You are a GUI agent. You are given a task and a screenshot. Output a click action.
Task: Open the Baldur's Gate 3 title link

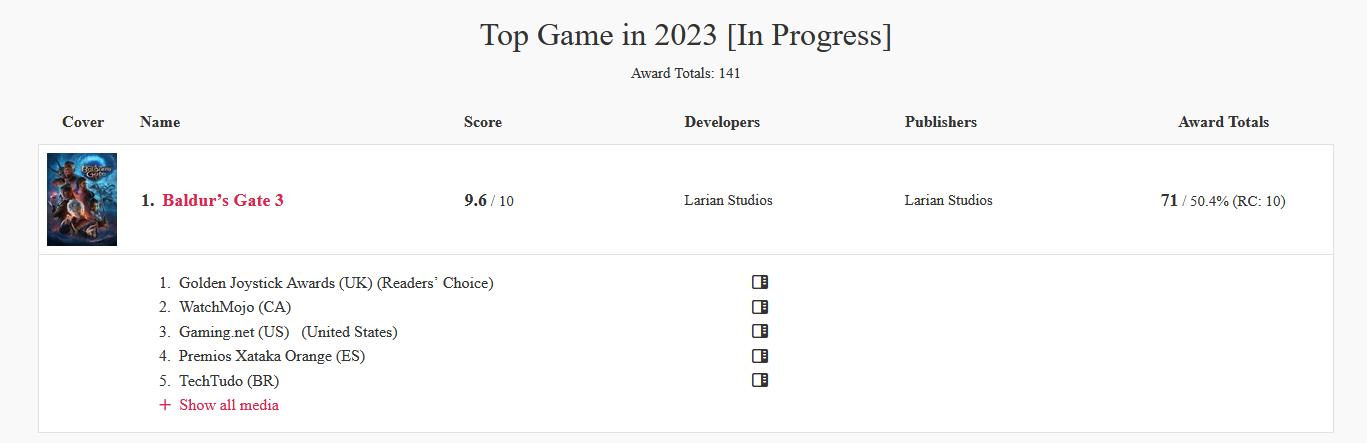(x=223, y=200)
